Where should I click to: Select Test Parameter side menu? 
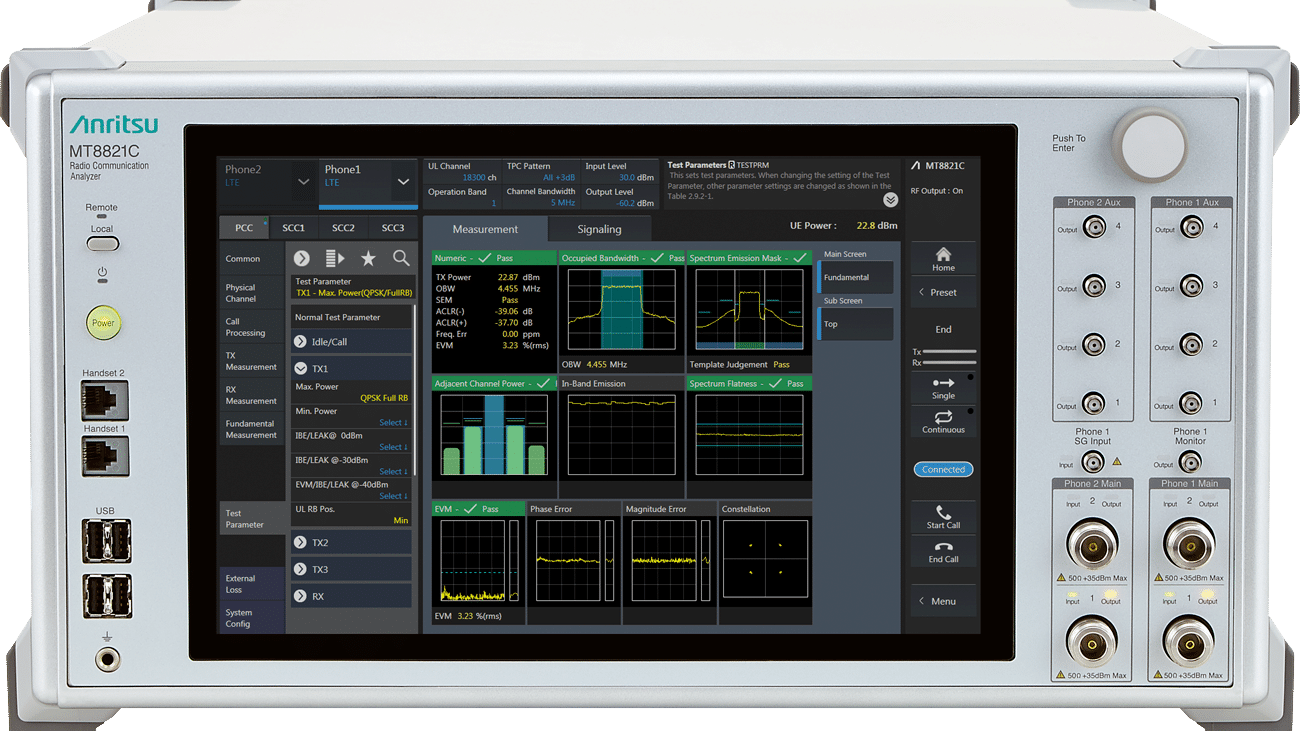tap(252, 519)
